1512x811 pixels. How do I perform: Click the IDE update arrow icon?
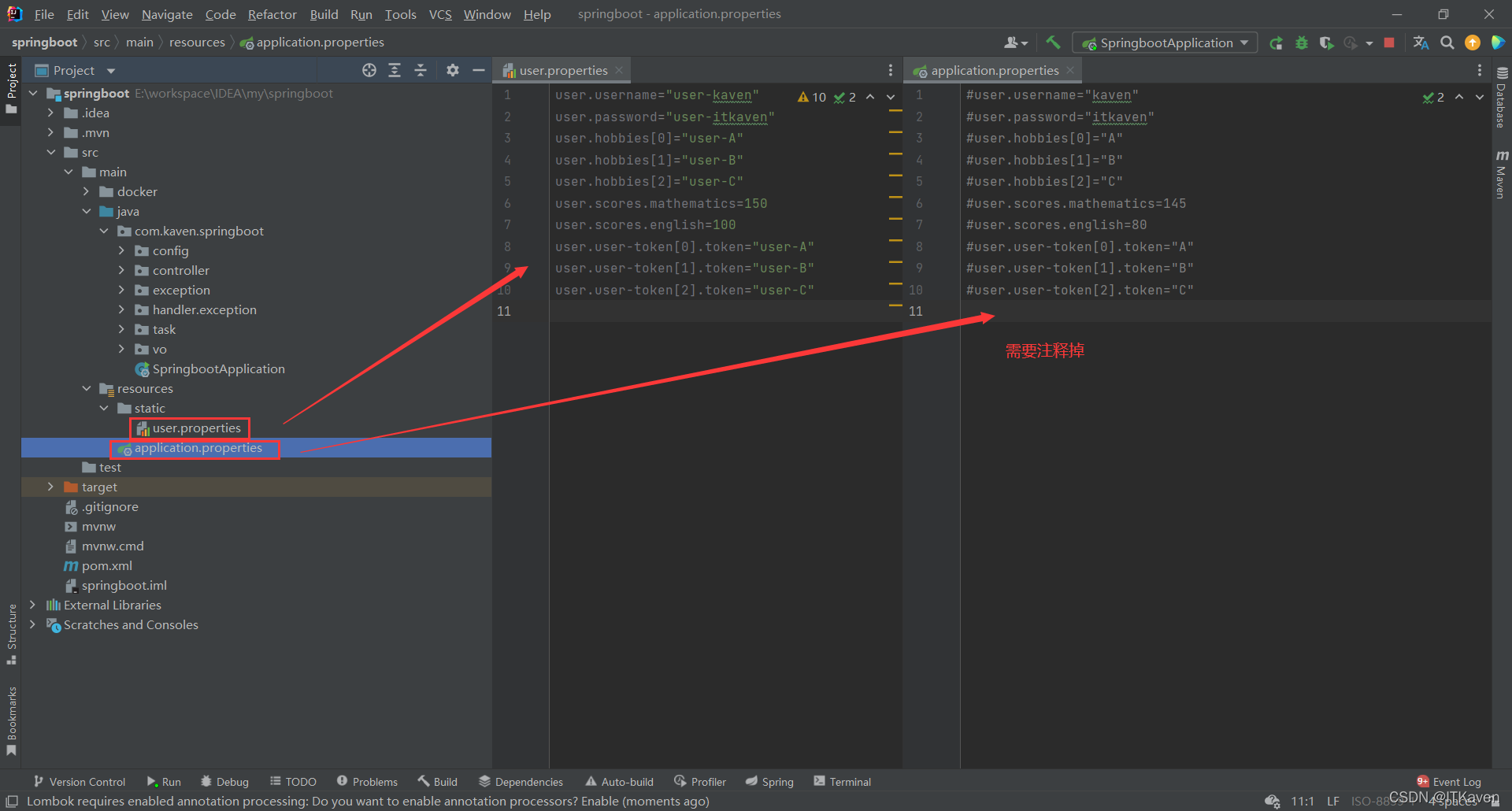pos(1472,43)
